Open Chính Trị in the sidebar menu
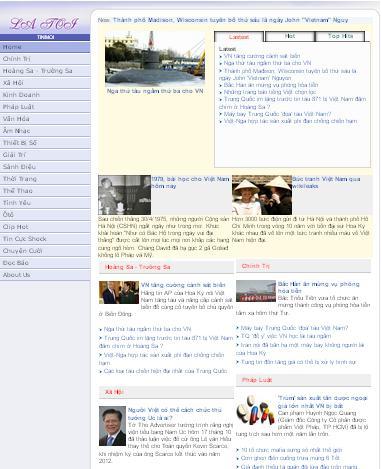Screen dimensions: 382x469 pyautogui.click(x=45, y=59)
